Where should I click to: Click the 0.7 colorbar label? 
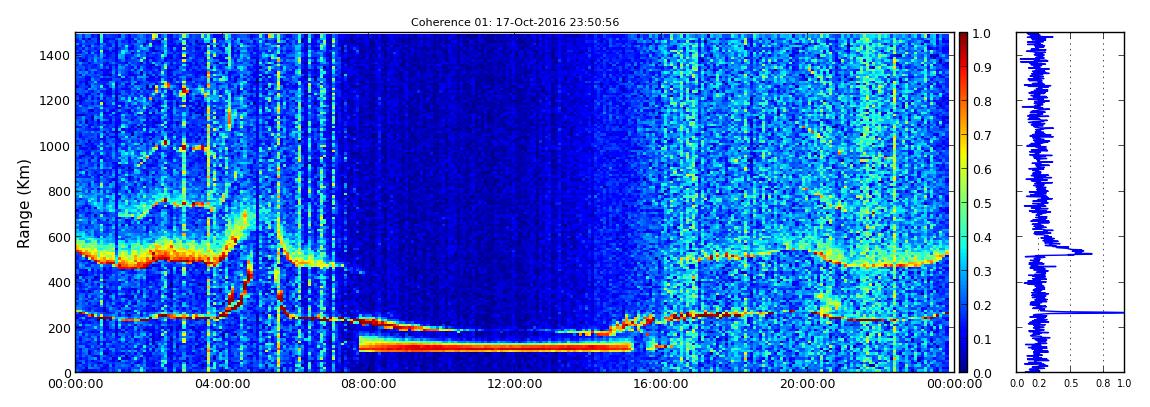tap(980, 136)
